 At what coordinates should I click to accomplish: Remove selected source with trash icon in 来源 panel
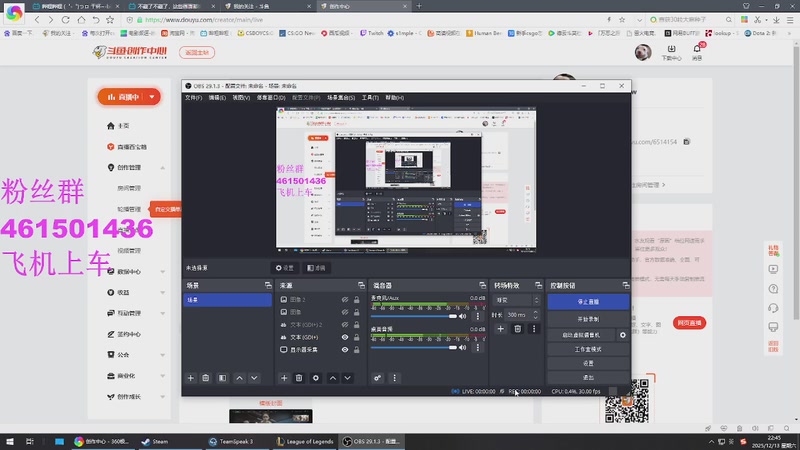299,378
